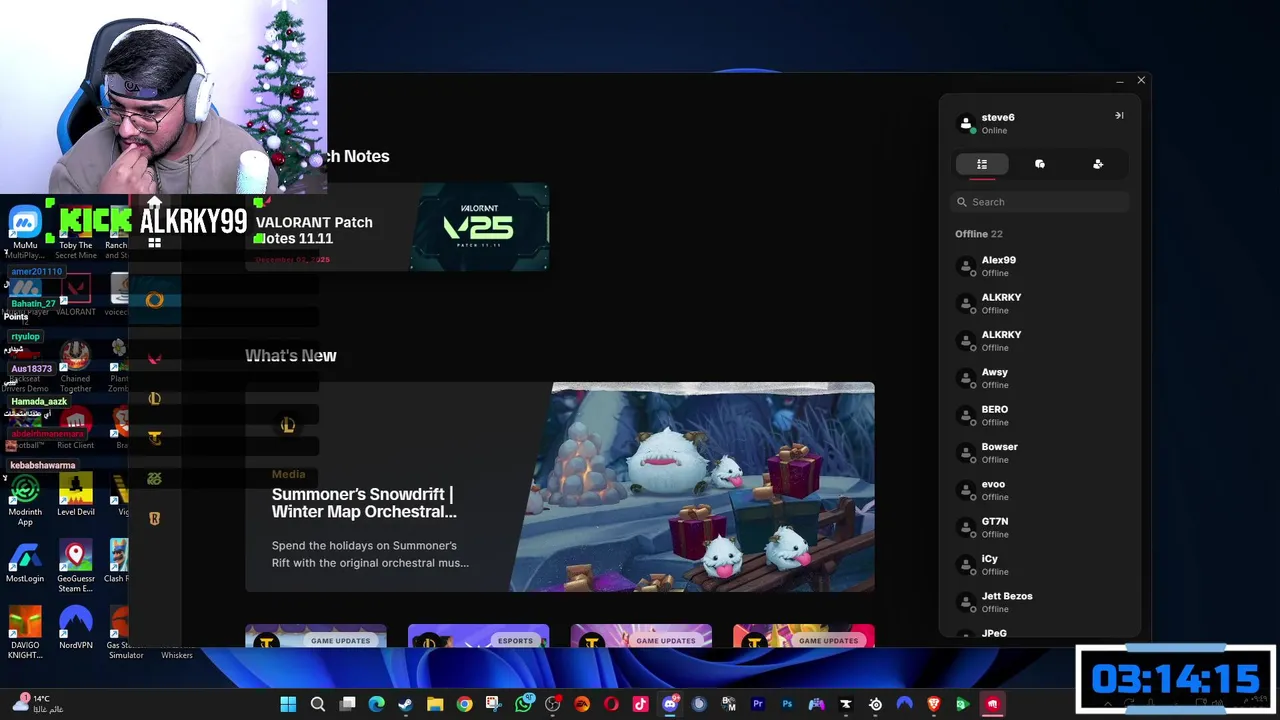Select the highlighted ring icon in Riot sidebar
Viewport: 1280px width, 720px height.
(x=154, y=300)
